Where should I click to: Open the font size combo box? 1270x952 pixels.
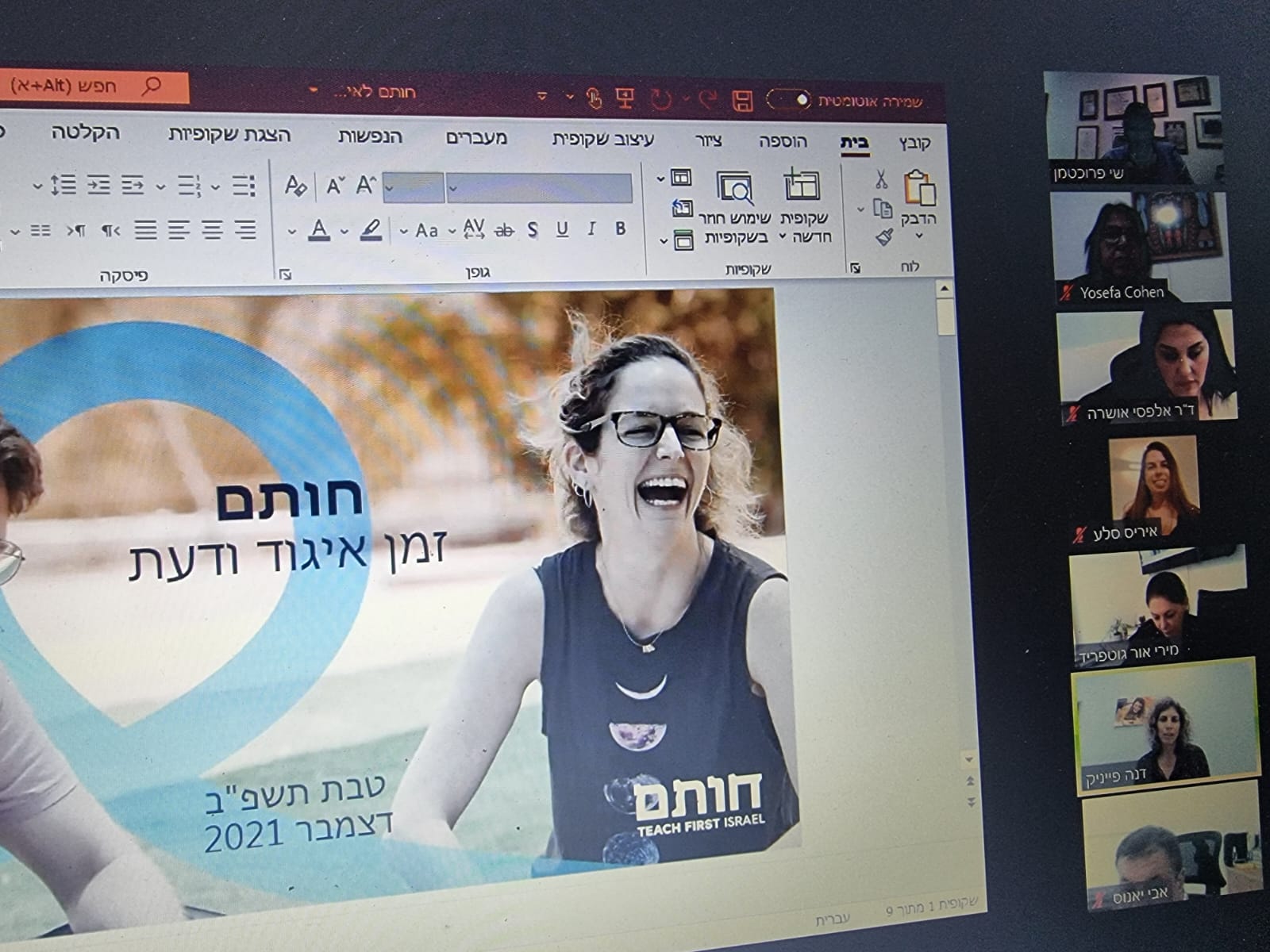[x=413, y=188]
